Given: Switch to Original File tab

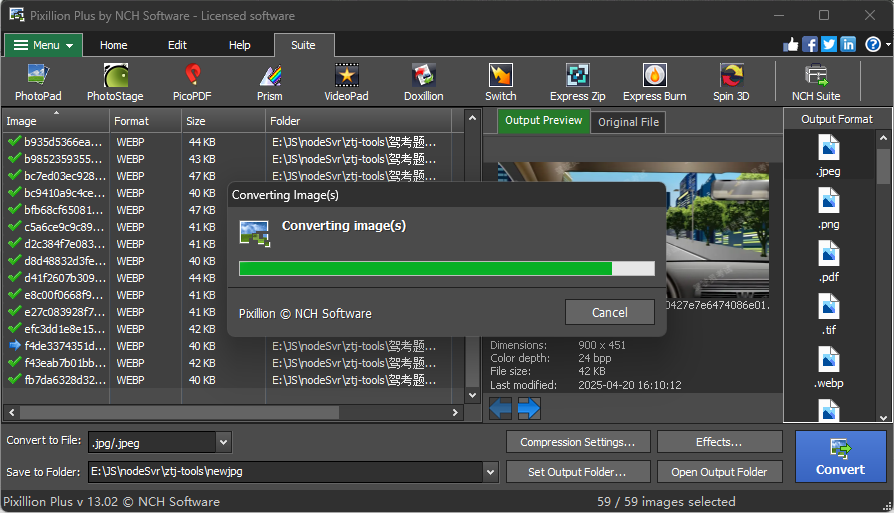Looking at the screenshot, I should click(628, 122).
